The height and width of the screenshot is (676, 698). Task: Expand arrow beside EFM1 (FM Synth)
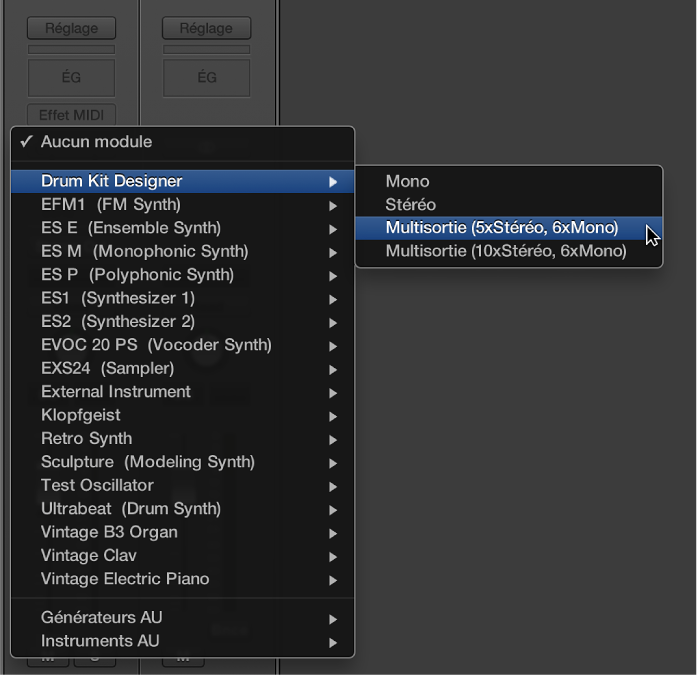click(x=333, y=206)
